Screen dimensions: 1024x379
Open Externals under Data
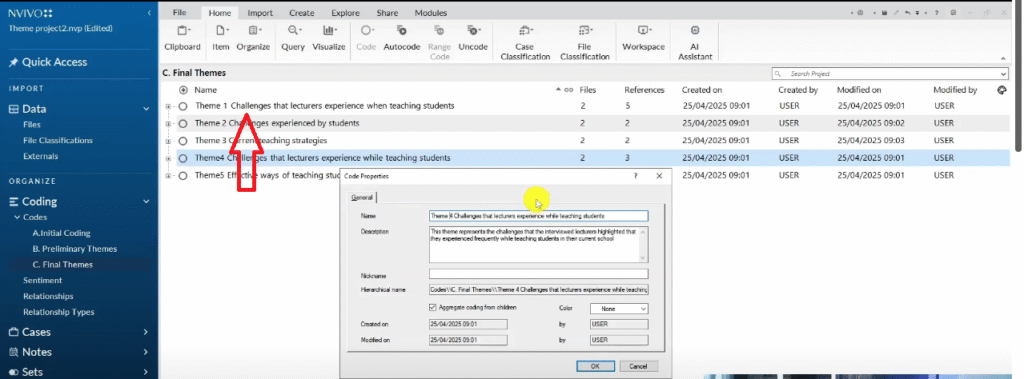click(40, 156)
